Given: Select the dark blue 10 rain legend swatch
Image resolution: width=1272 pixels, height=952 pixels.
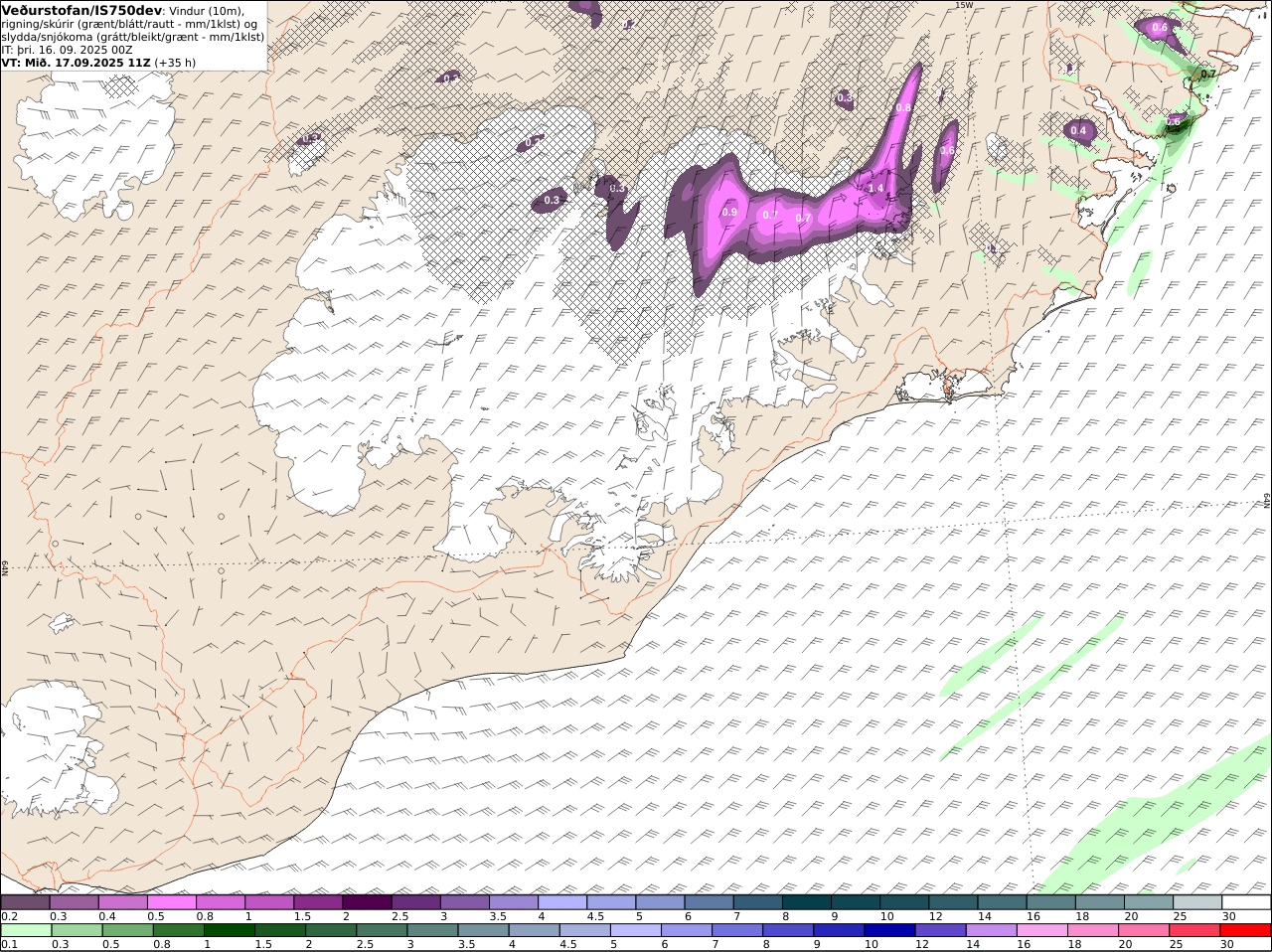Looking at the screenshot, I should click(889, 931).
